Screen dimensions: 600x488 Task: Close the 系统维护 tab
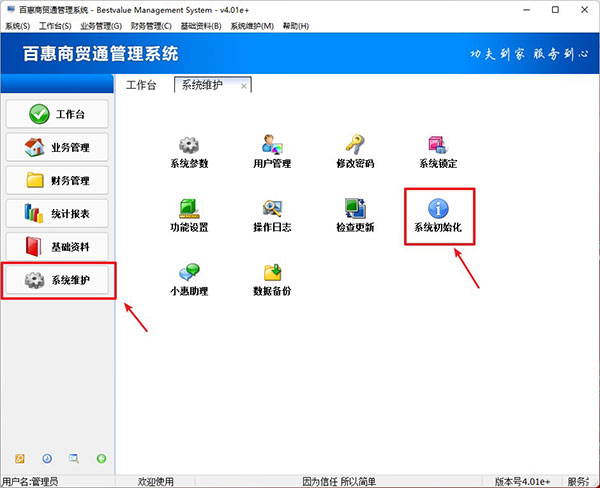244,87
